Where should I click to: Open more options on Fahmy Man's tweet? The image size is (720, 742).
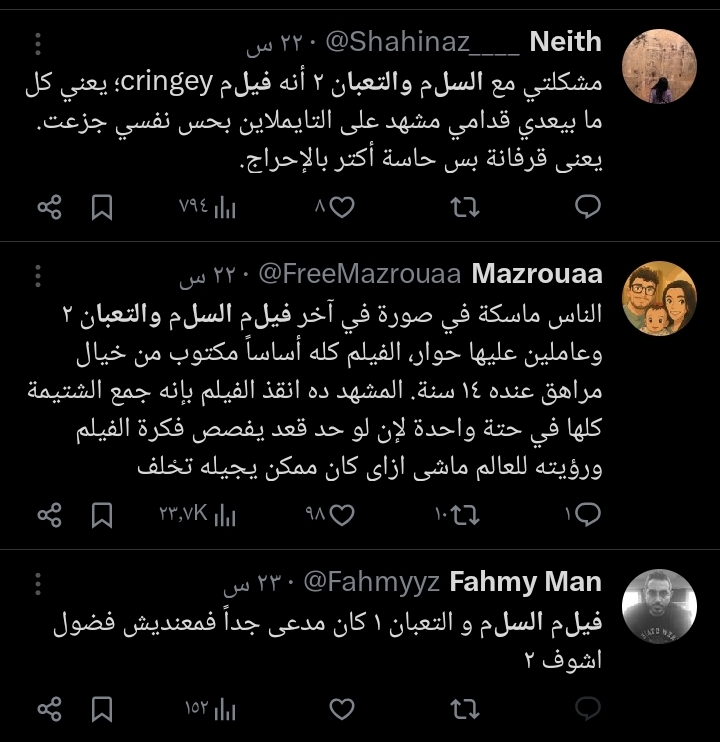coord(38,584)
